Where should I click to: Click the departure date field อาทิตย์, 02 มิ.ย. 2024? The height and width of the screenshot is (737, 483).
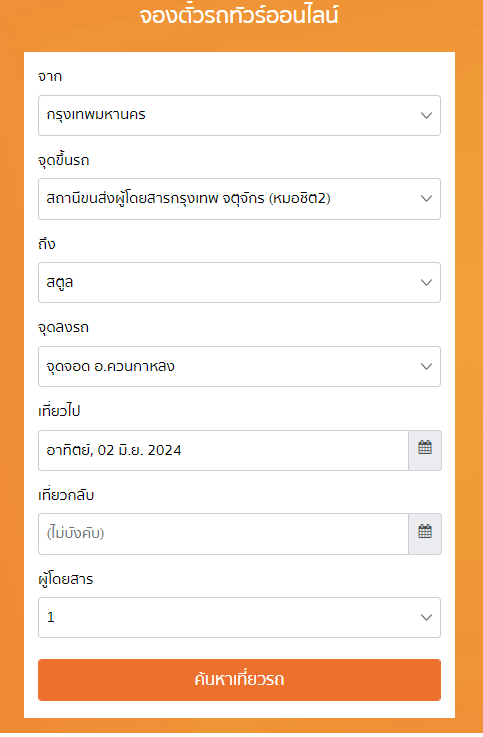tap(223, 450)
